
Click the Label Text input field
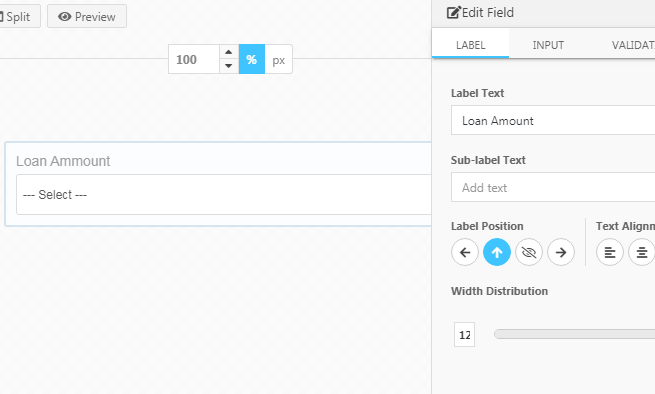553,120
